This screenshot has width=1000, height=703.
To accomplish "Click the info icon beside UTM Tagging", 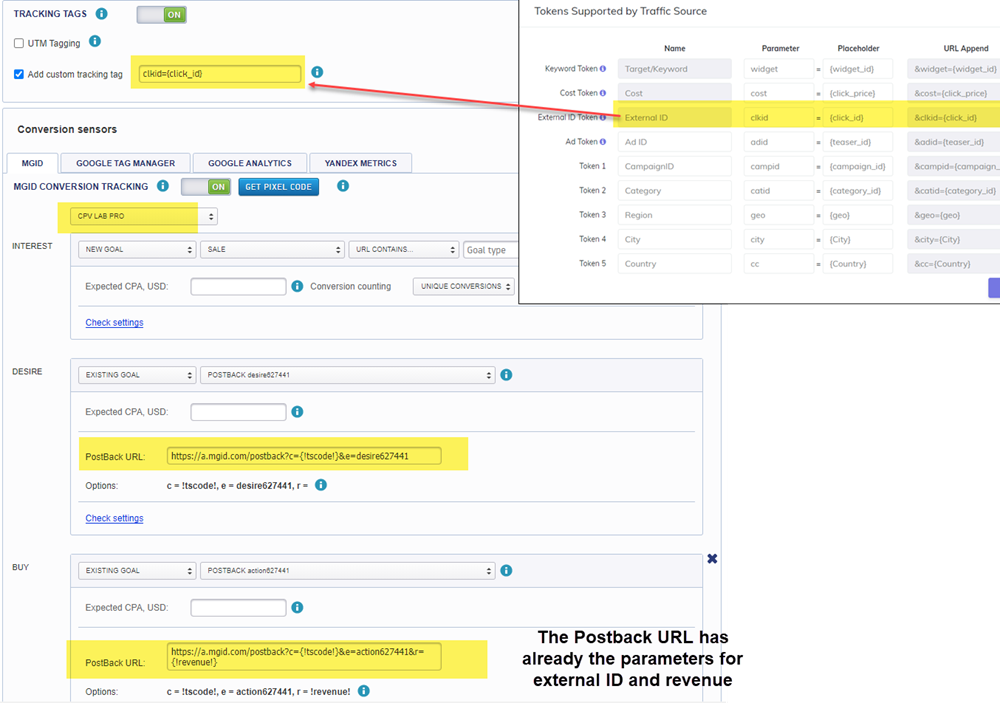I will pyautogui.click(x=95, y=42).
